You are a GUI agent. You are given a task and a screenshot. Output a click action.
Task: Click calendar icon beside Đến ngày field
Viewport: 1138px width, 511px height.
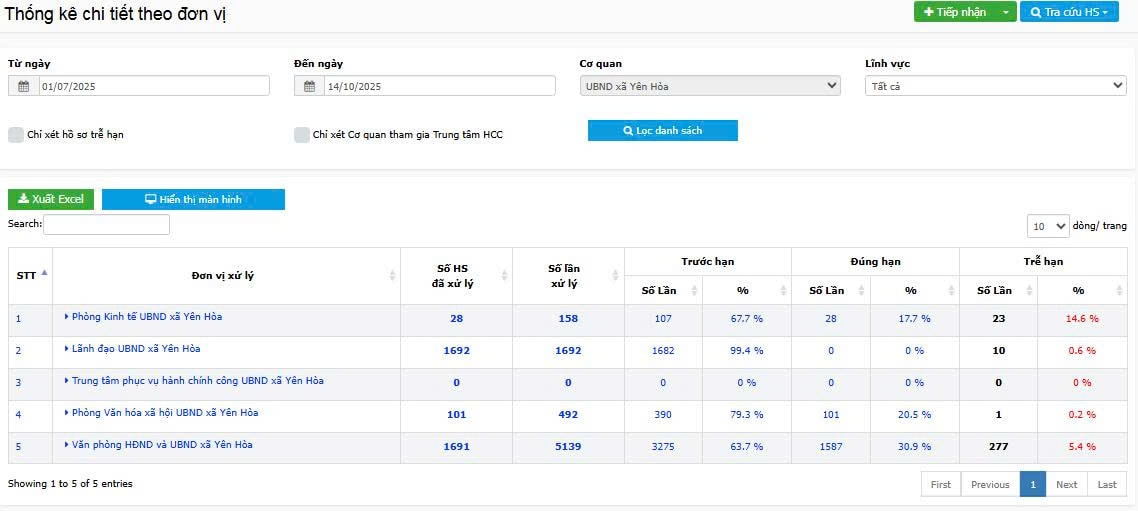pos(310,87)
